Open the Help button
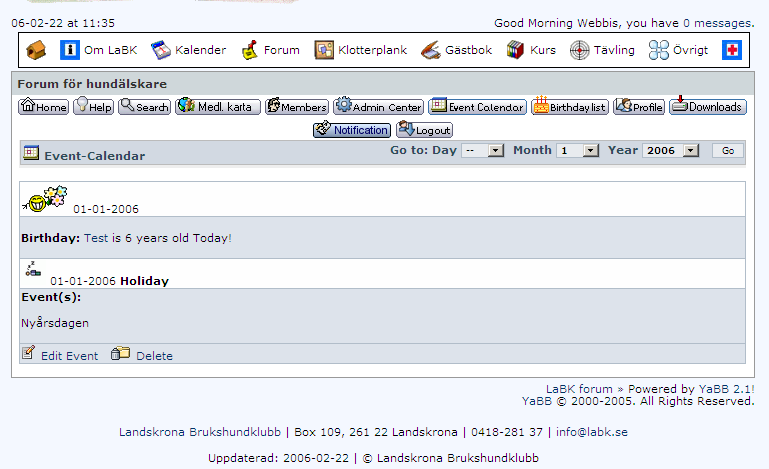Image resolution: width=769 pixels, height=469 pixels. pyautogui.click(x=93, y=106)
